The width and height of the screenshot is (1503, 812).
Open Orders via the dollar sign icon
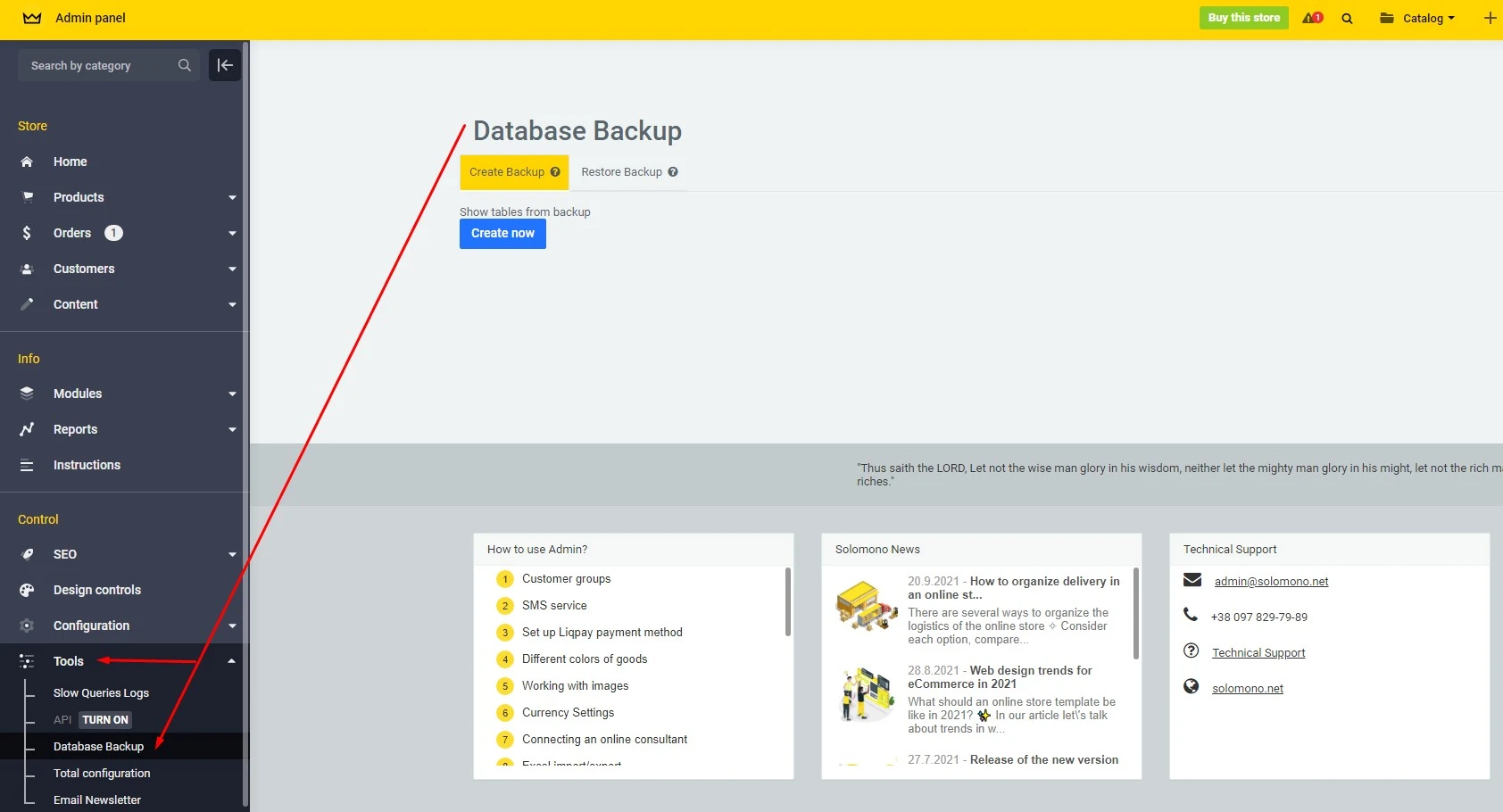click(27, 233)
